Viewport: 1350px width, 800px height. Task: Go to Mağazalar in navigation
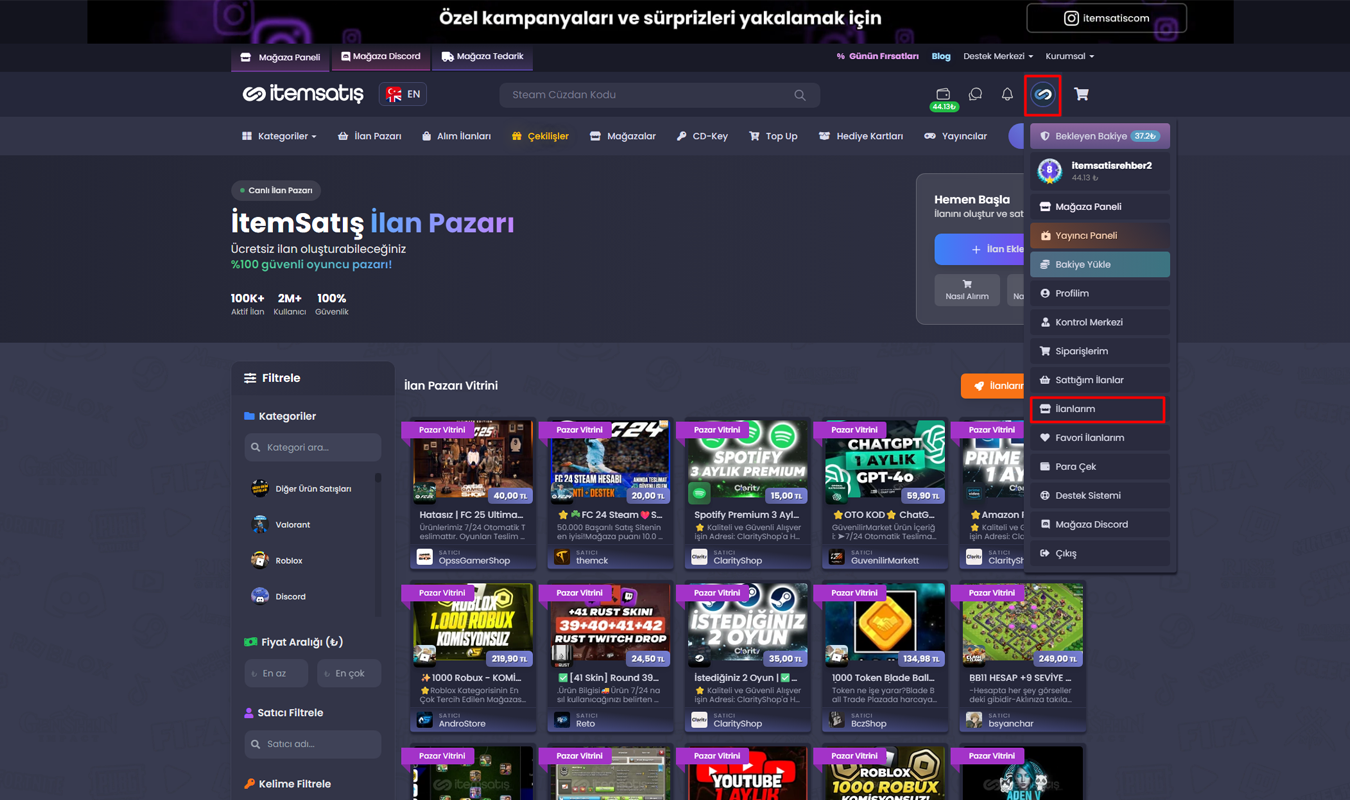click(623, 136)
